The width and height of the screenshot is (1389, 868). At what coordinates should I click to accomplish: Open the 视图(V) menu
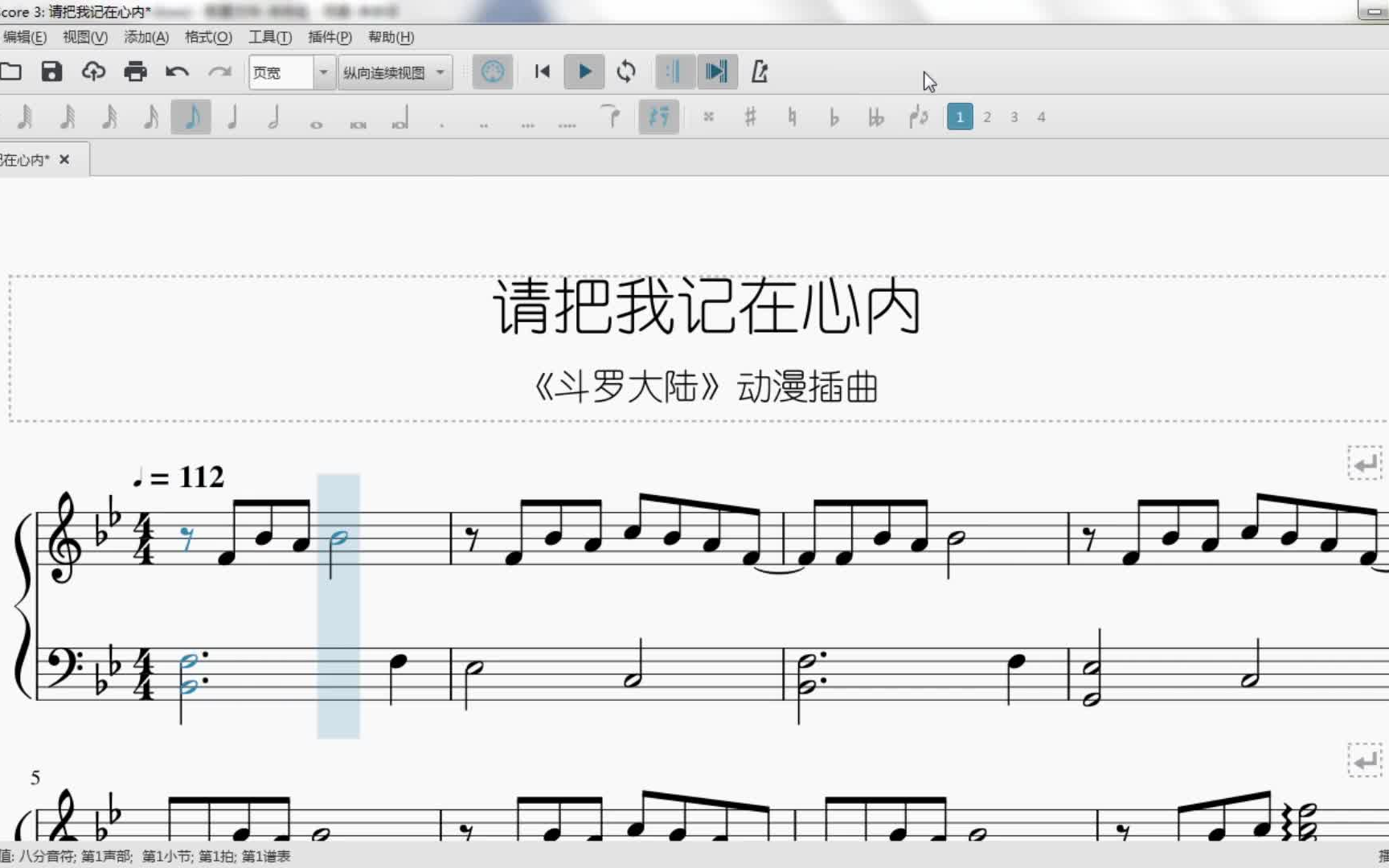click(x=85, y=37)
